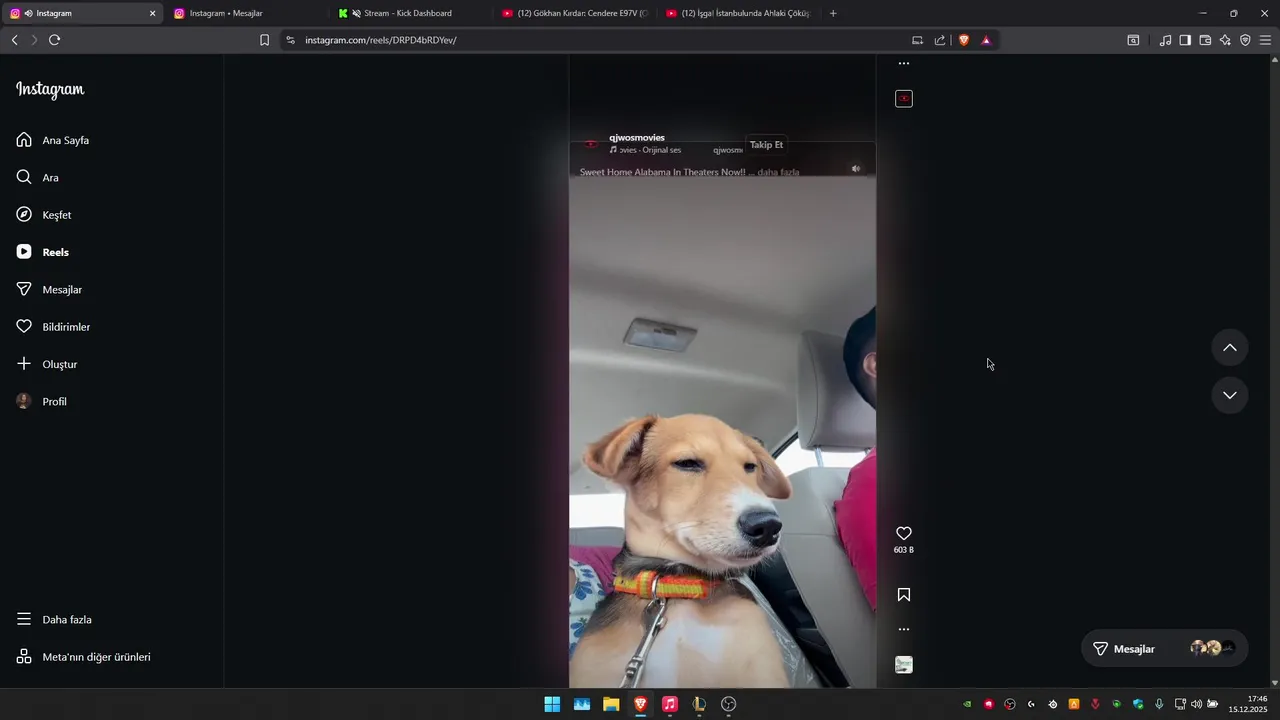1280x720 pixels.
Task: Go to Keşfet explore page
Action: (45, 215)
